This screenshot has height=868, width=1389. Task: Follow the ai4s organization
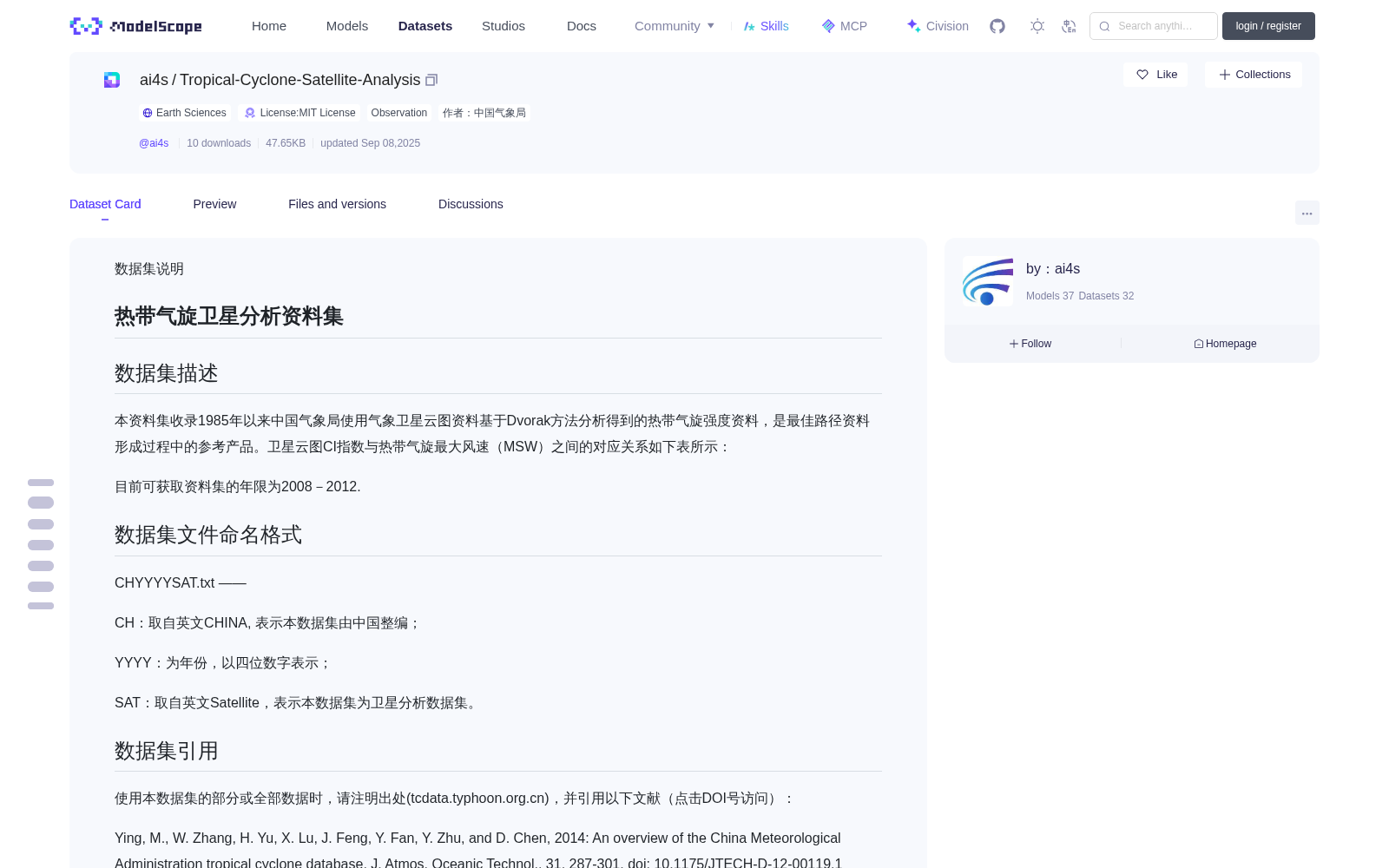click(1030, 344)
